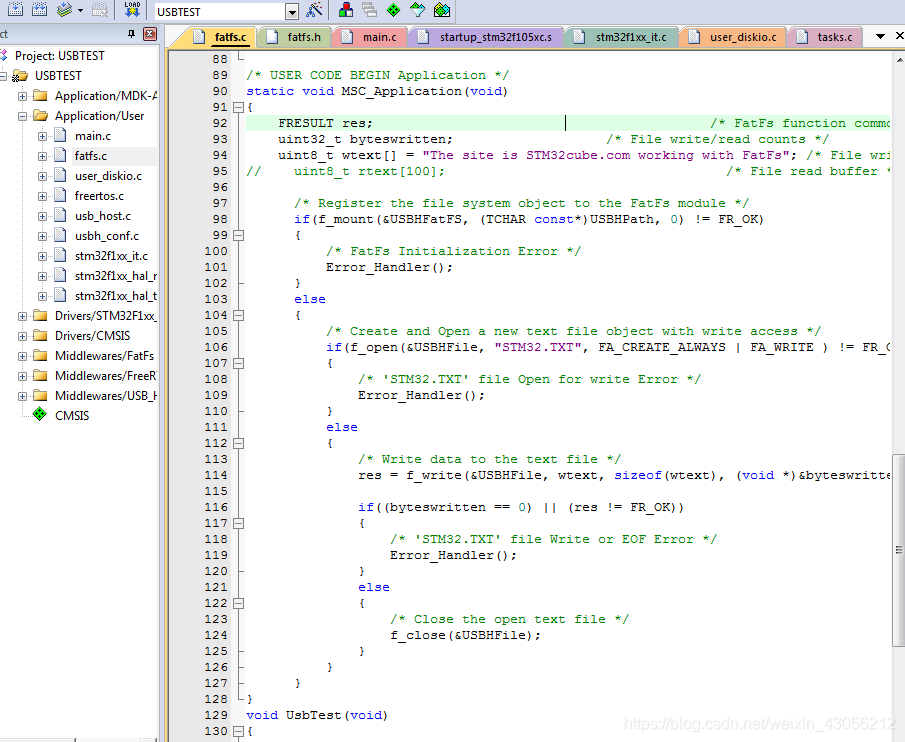This screenshot has height=742, width=905.
Task: Click the freertos.c file icon in tree
Action: coord(61,196)
